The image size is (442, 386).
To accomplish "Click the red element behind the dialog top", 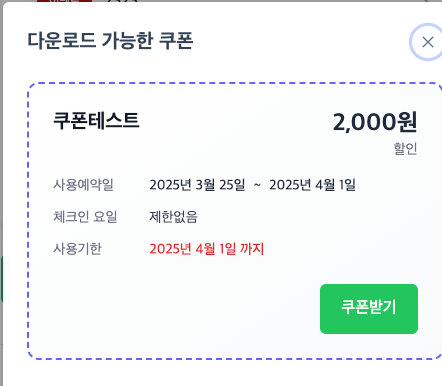I will [x=64, y=1].
